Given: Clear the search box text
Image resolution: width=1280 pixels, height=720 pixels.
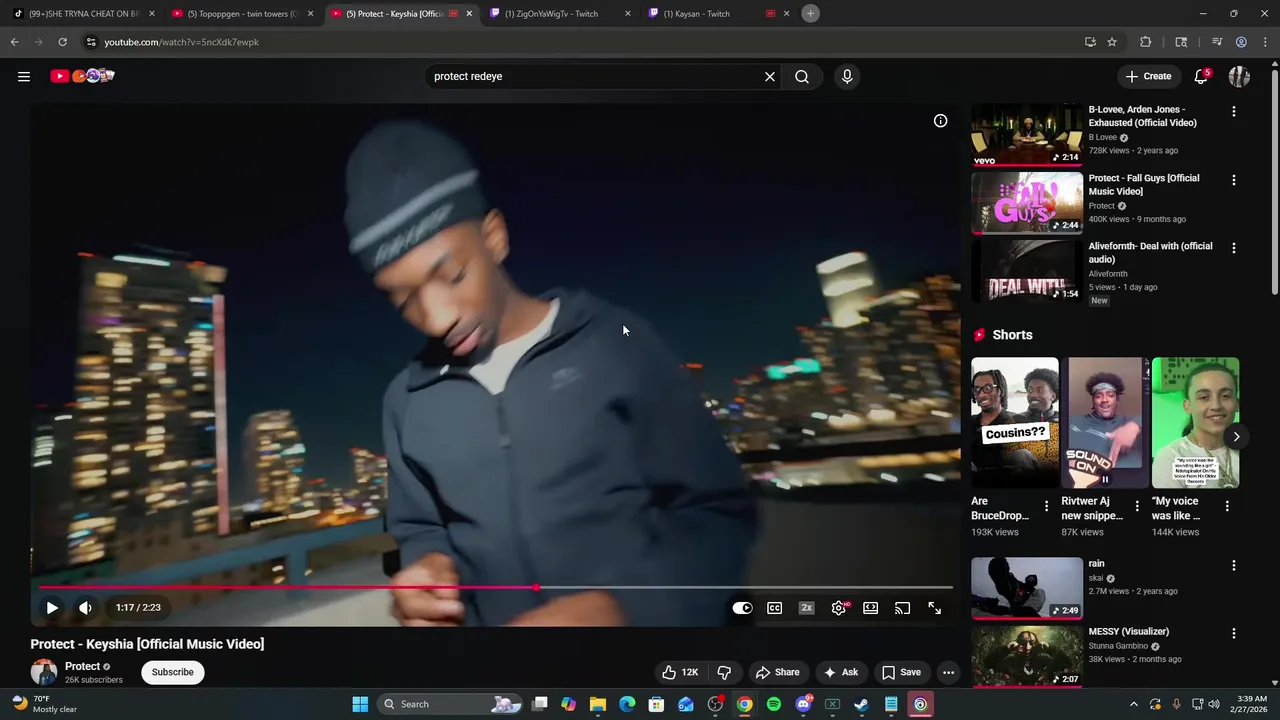Looking at the screenshot, I should point(770,76).
